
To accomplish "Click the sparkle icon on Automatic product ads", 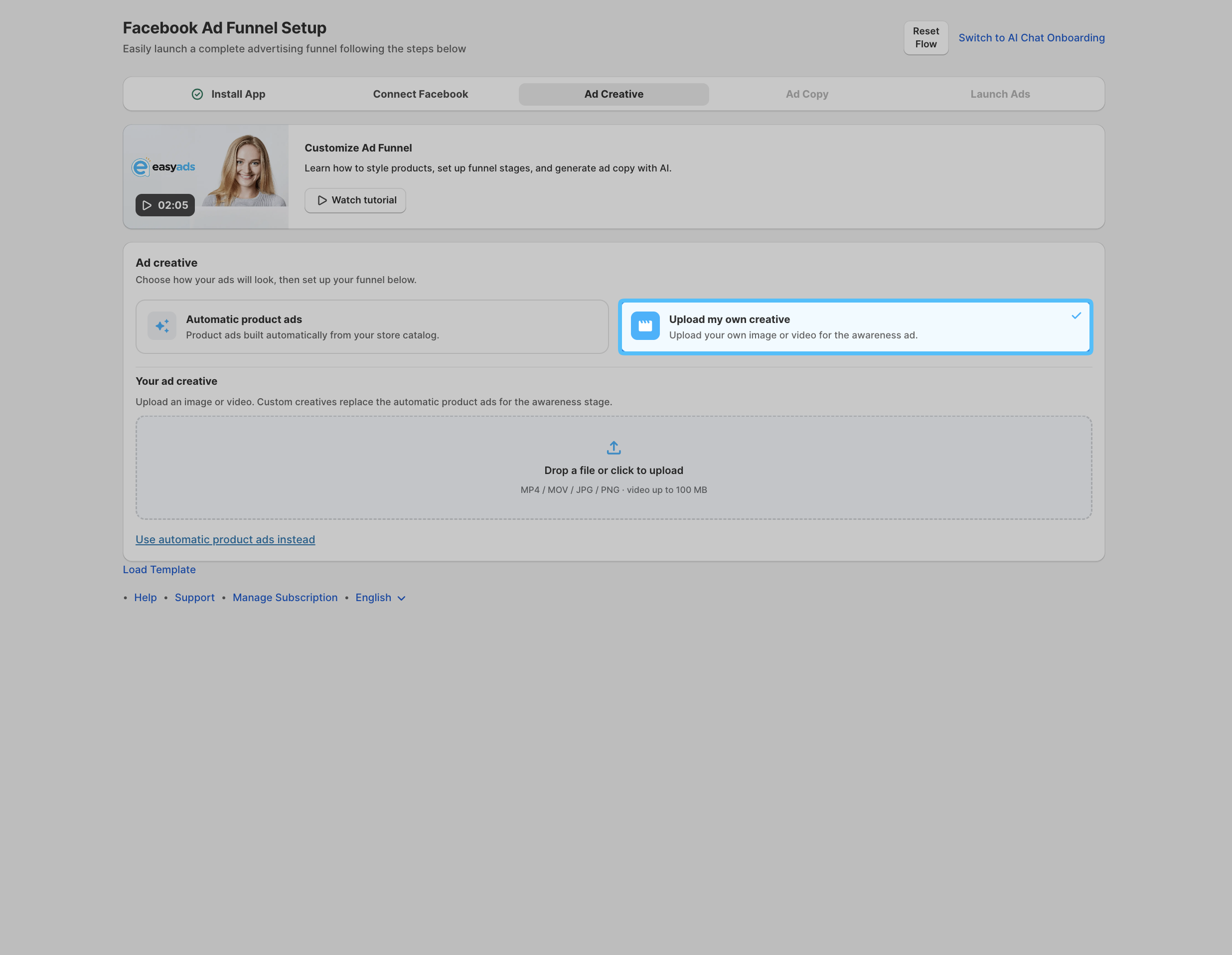I will coord(162,326).
